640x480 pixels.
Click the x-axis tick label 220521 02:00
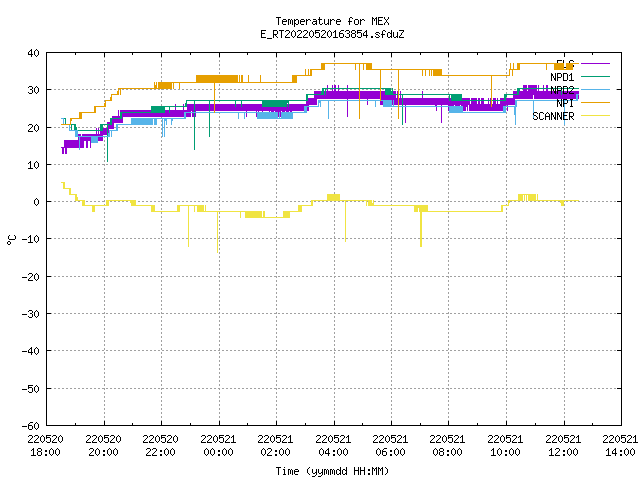pos(276,446)
